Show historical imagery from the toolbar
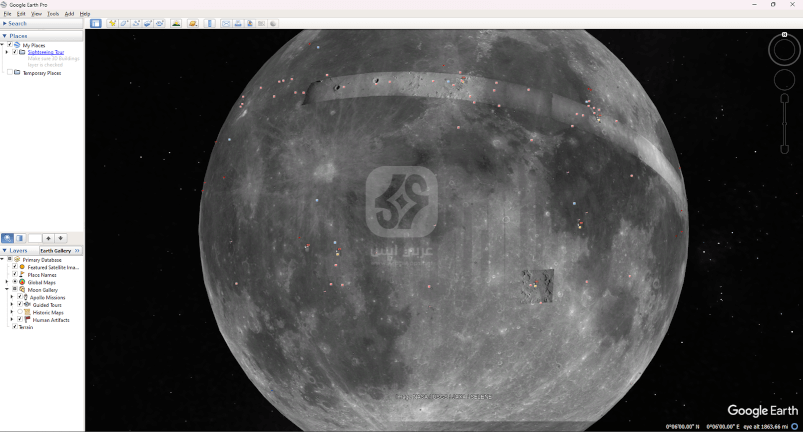The image size is (803, 432). click(x=176, y=24)
